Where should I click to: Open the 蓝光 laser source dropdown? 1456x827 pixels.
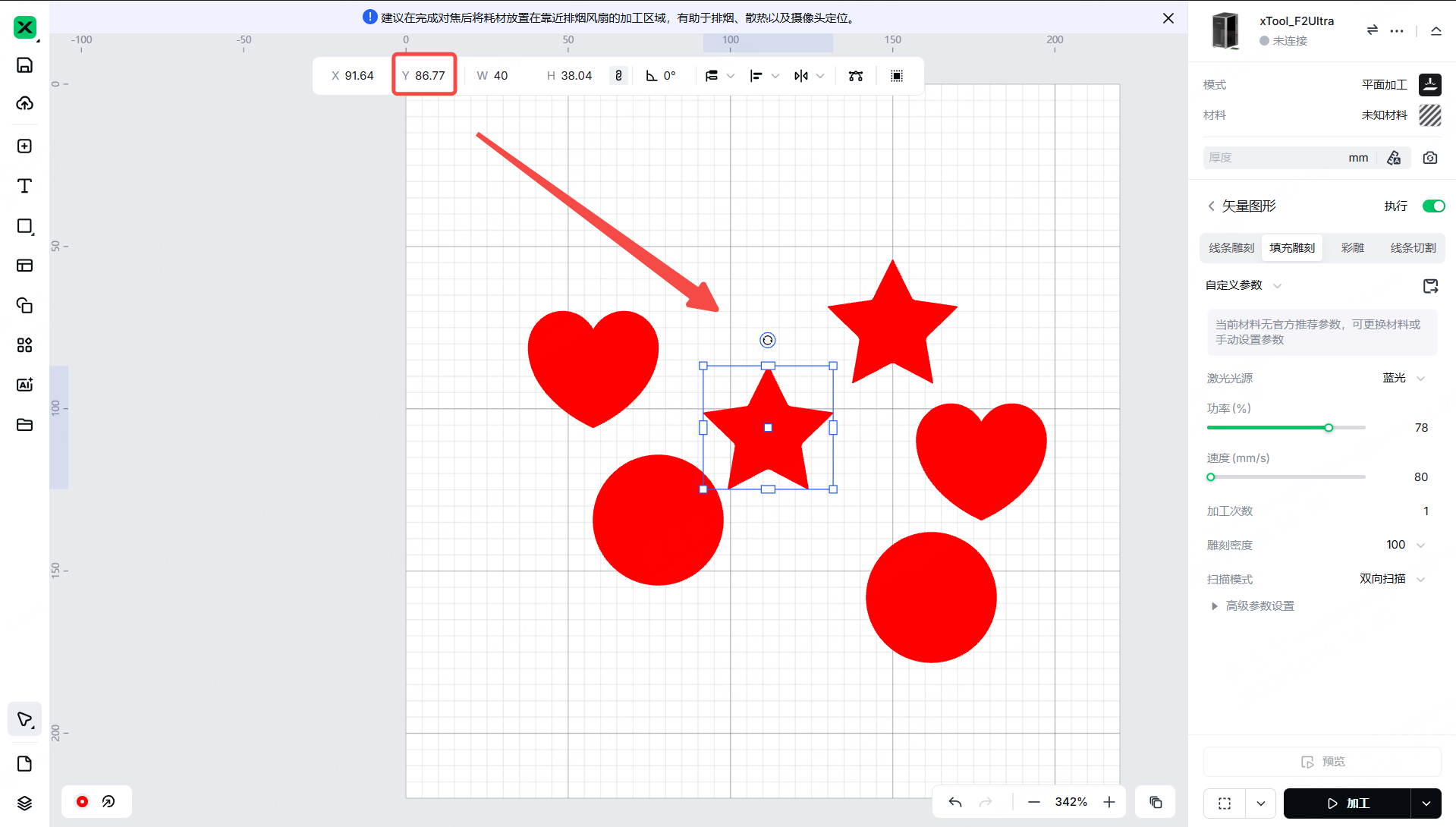(1404, 378)
